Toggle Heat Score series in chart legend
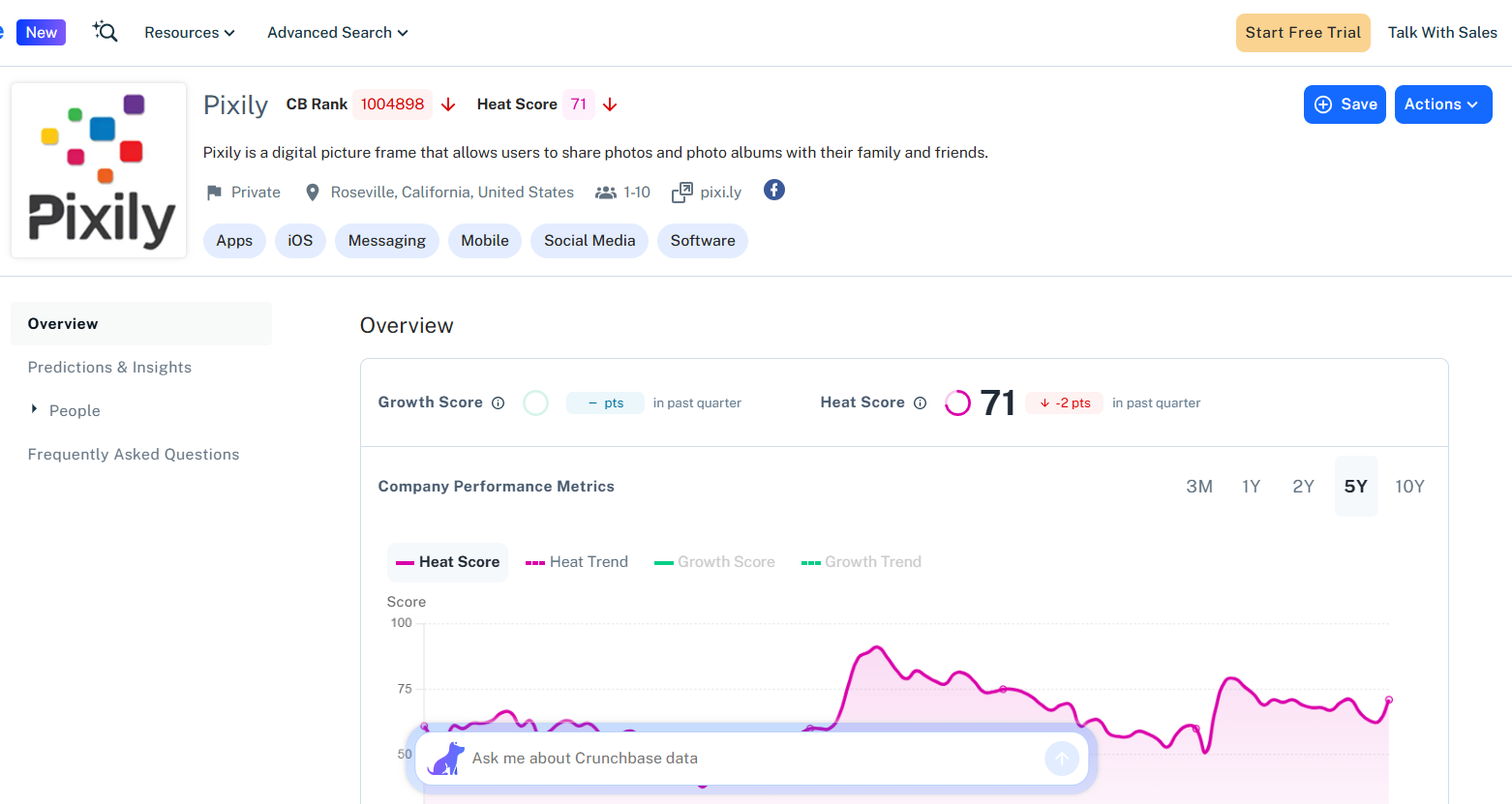Screen dimensions: 1512x804 click(x=447, y=562)
